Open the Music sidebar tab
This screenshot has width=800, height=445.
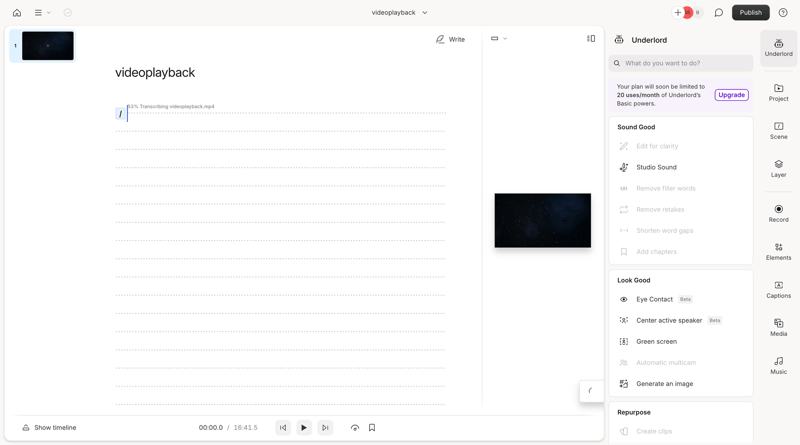point(779,366)
